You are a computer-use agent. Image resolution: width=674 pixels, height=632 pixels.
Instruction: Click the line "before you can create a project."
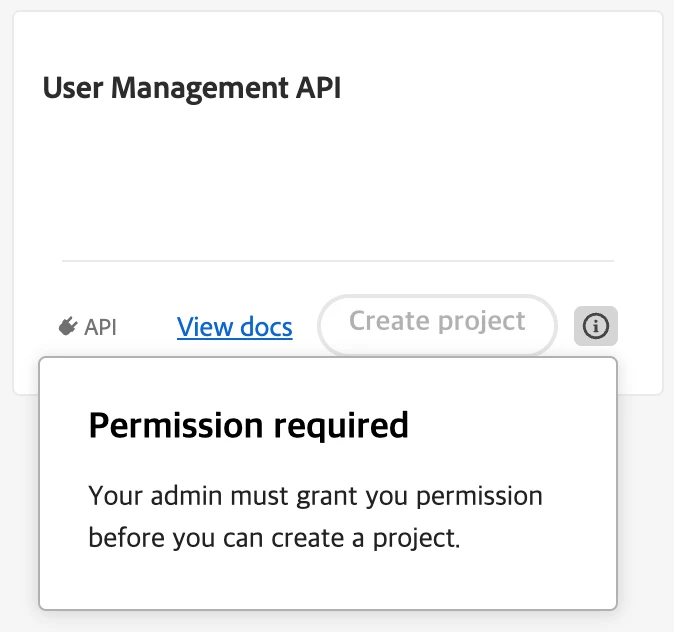pos(274,538)
